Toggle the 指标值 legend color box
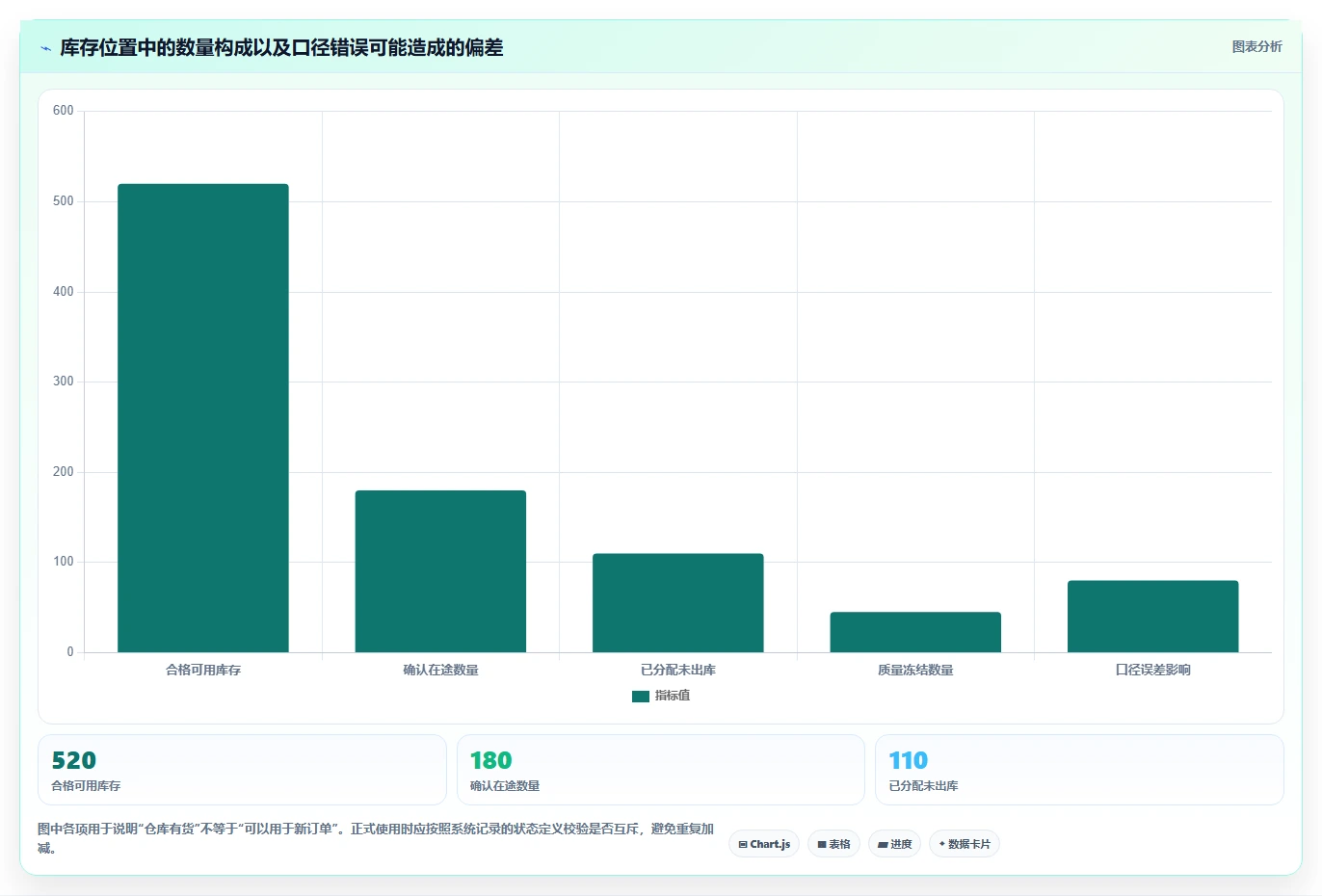 point(641,697)
